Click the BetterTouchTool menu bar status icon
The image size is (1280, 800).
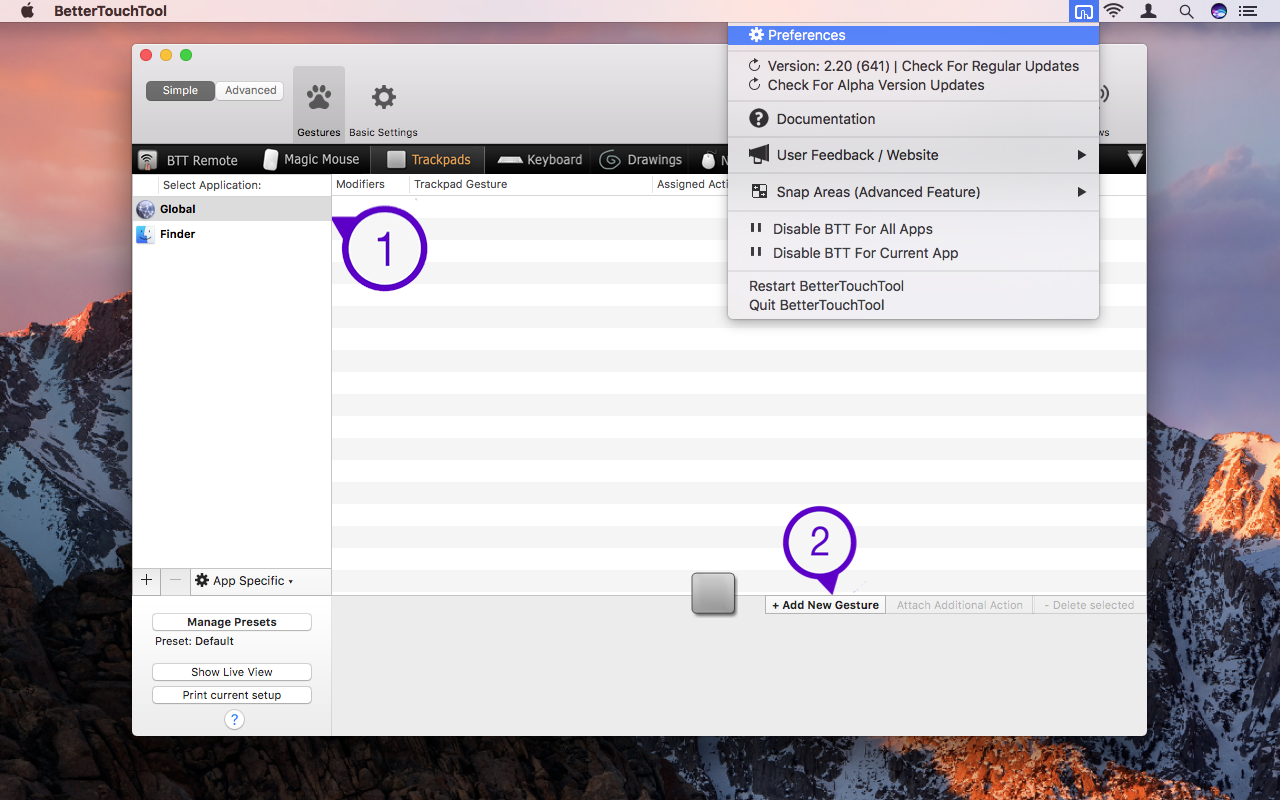point(1082,11)
